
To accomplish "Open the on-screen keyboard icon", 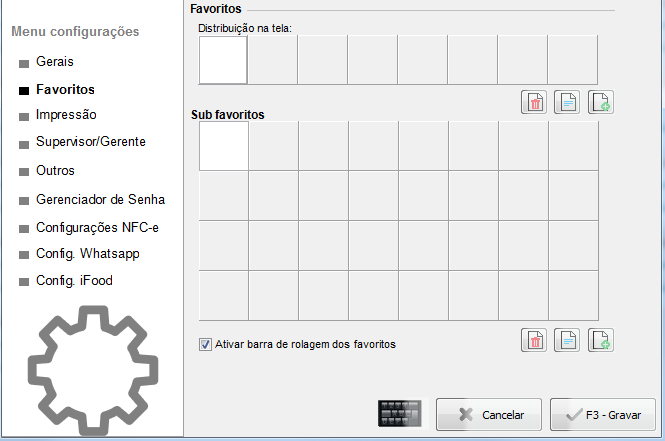I will [400, 413].
